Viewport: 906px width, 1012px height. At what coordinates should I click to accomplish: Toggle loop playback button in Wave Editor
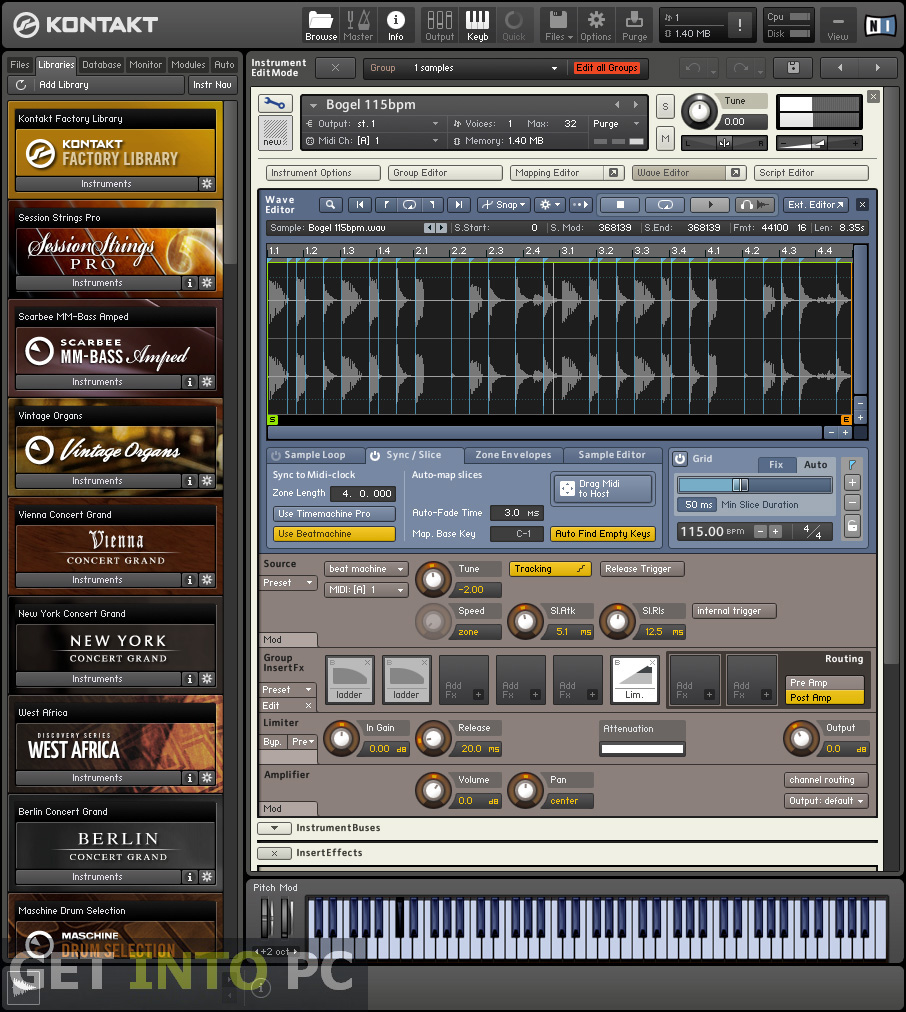point(665,205)
